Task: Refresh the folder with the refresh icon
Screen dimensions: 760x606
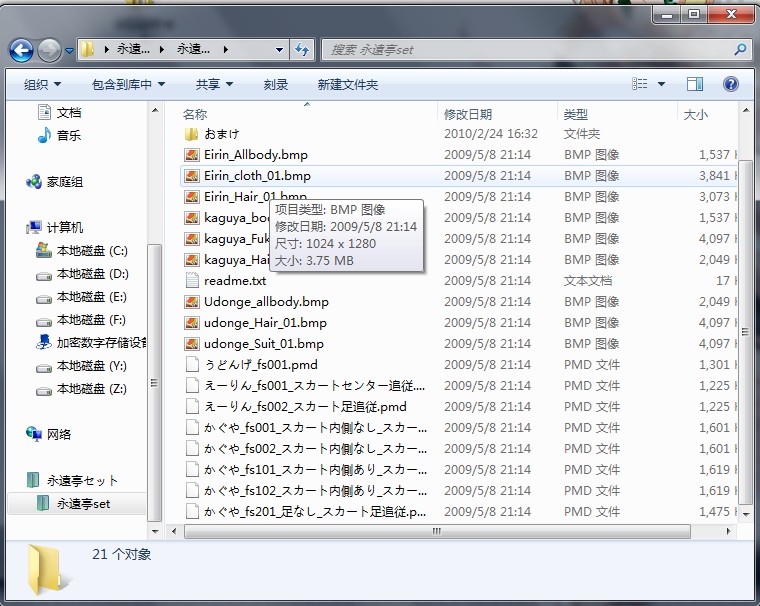Action: [302, 49]
